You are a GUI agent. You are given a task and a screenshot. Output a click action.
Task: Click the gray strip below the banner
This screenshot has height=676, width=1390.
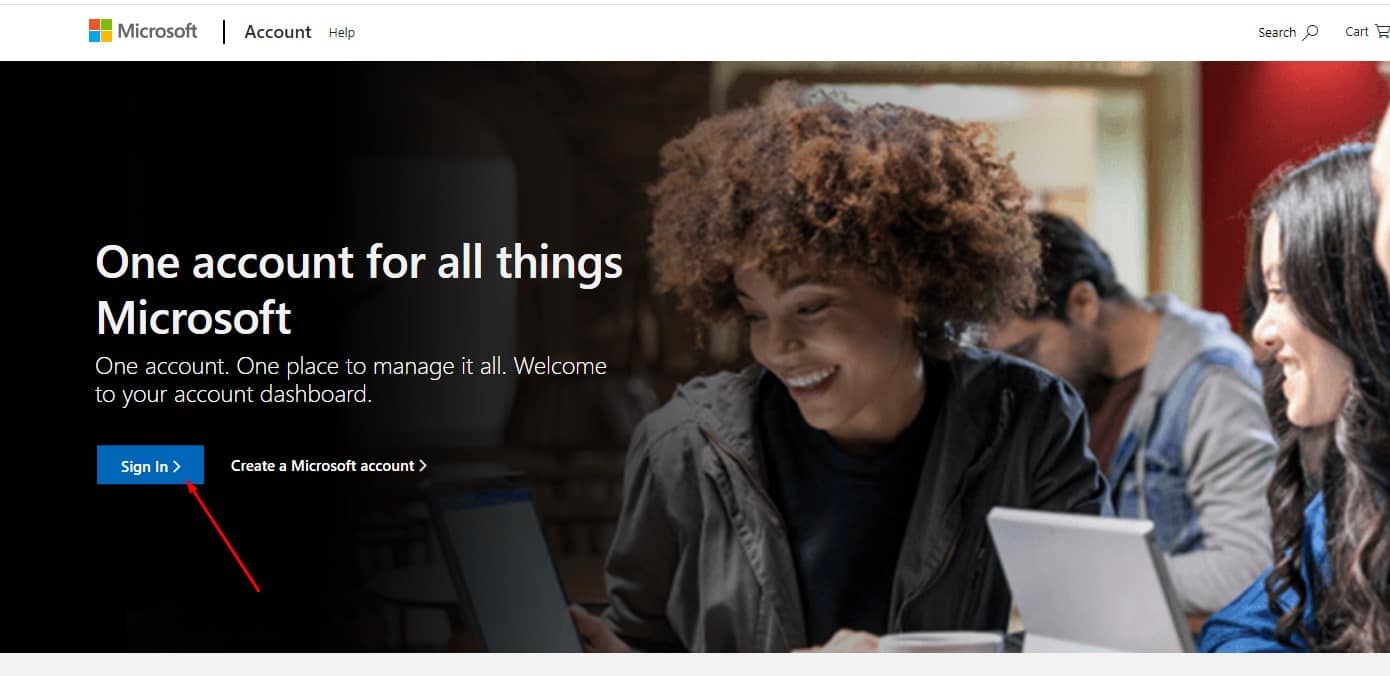(x=695, y=665)
